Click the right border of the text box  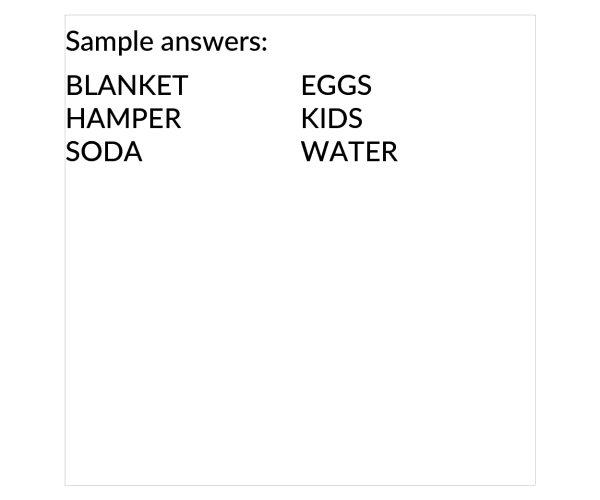tap(535, 250)
